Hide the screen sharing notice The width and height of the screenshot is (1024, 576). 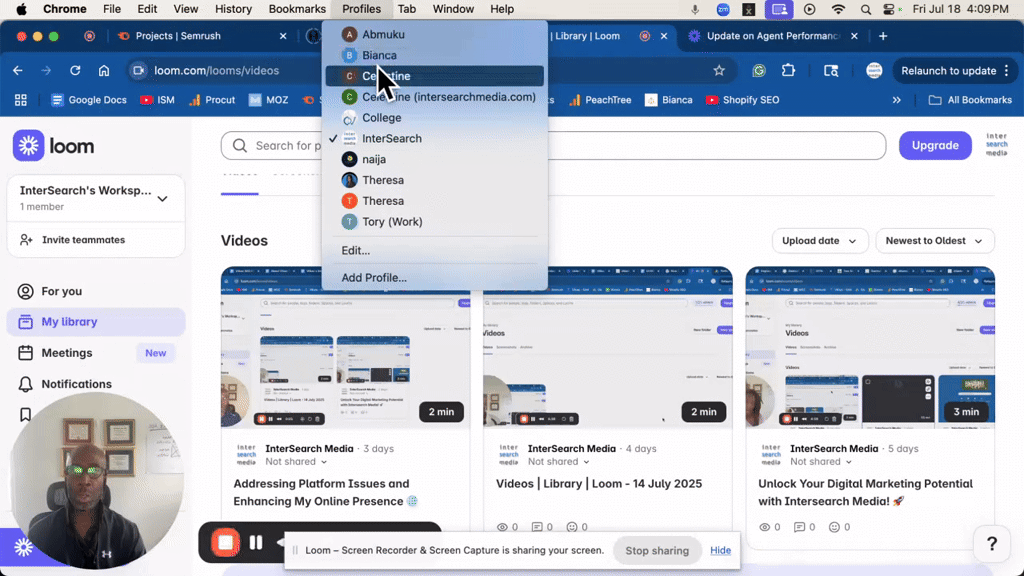point(720,551)
